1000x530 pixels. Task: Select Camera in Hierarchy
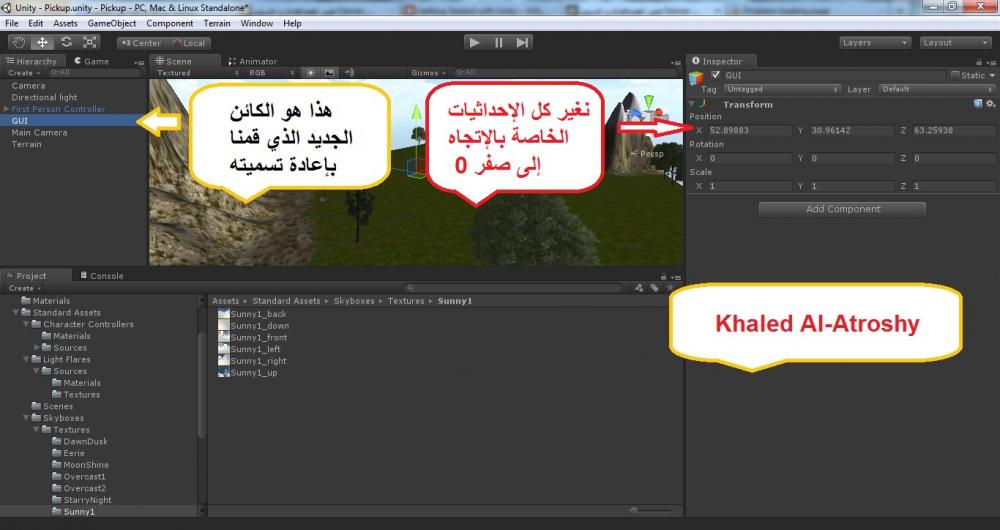[x=28, y=85]
